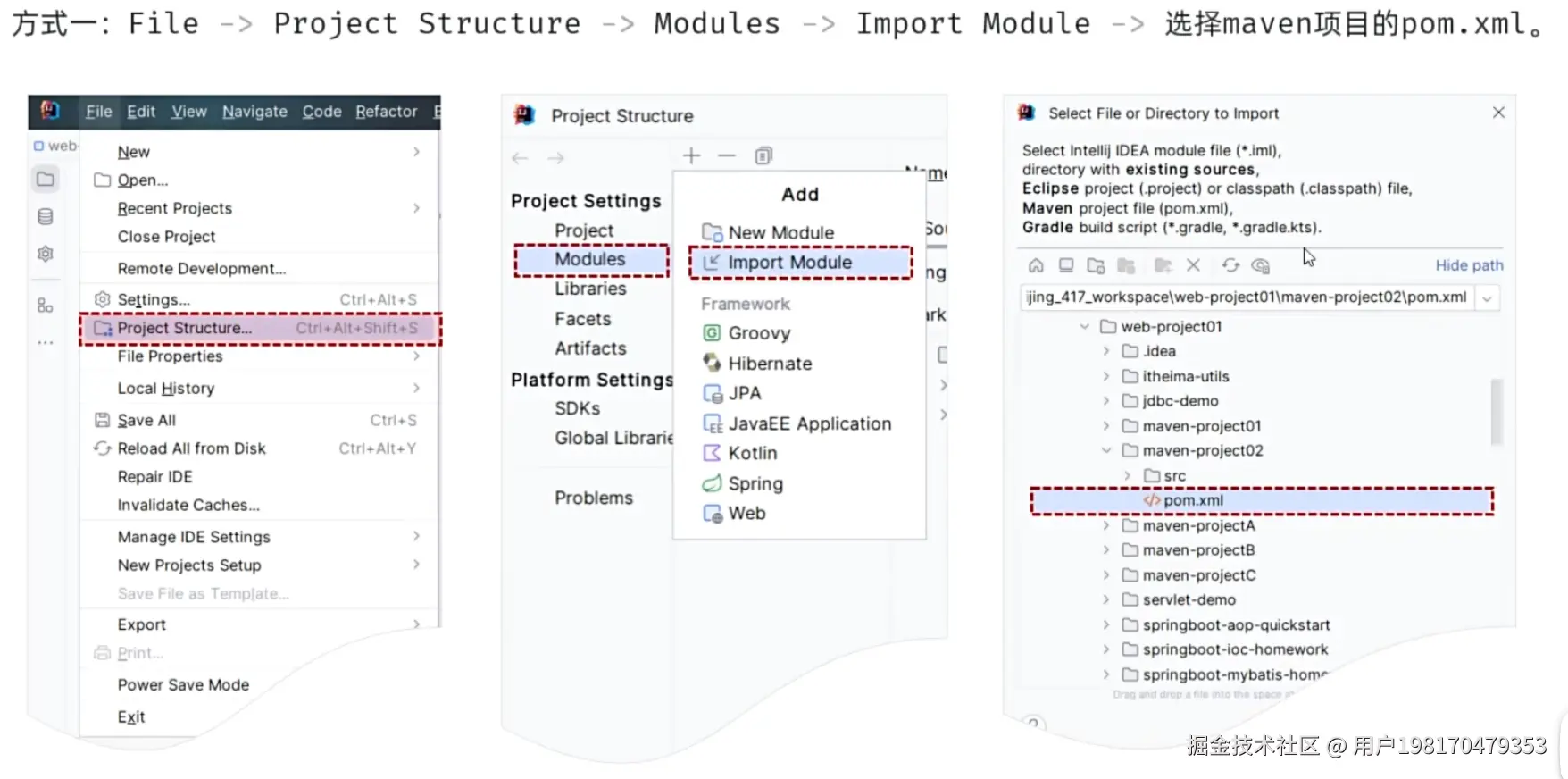Click Libraries under Project Settings
This screenshot has width=1568, height=779.
pos(590,289)
